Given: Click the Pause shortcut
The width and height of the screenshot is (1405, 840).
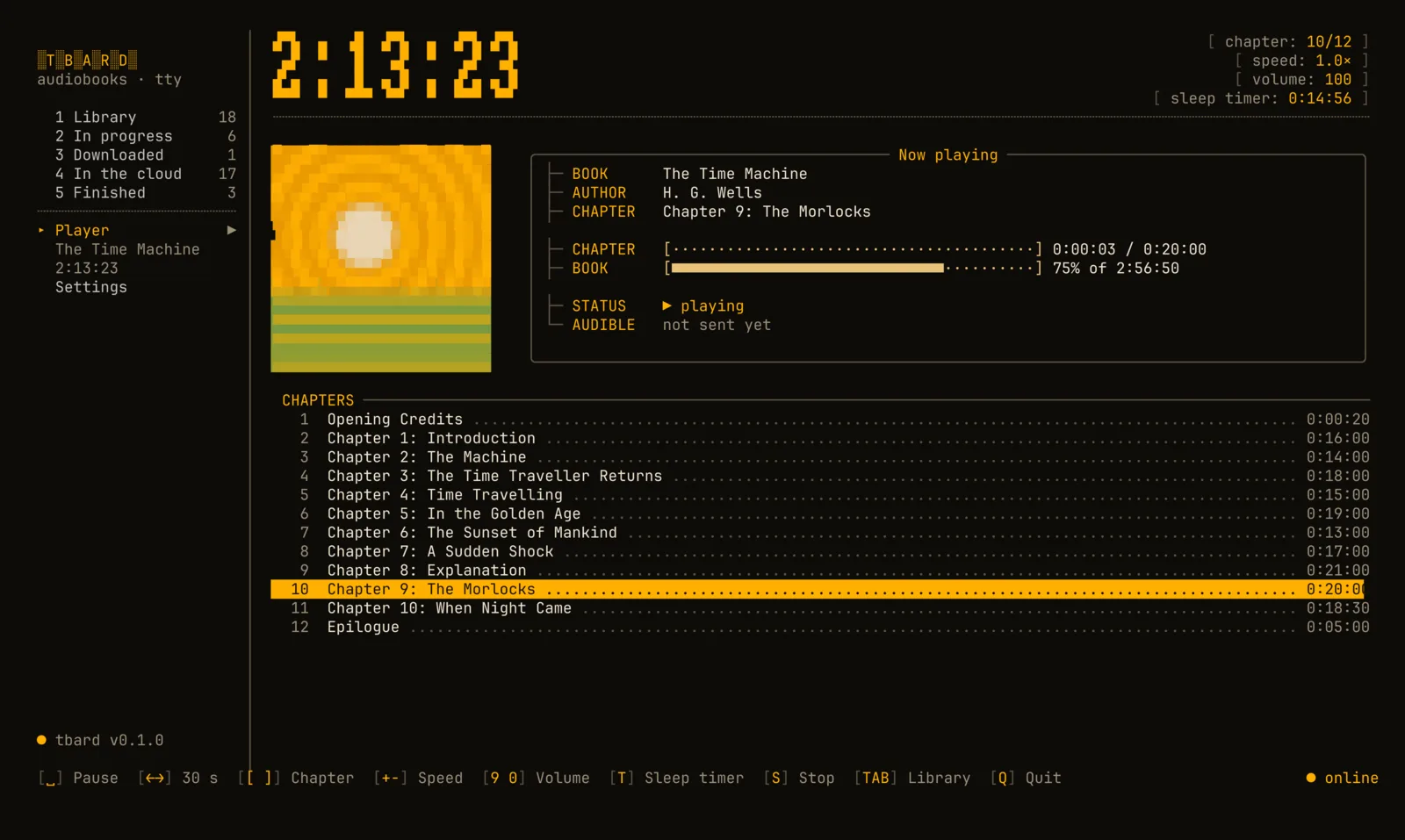Looking at the screenshot, I should click(x=78, y=778).
